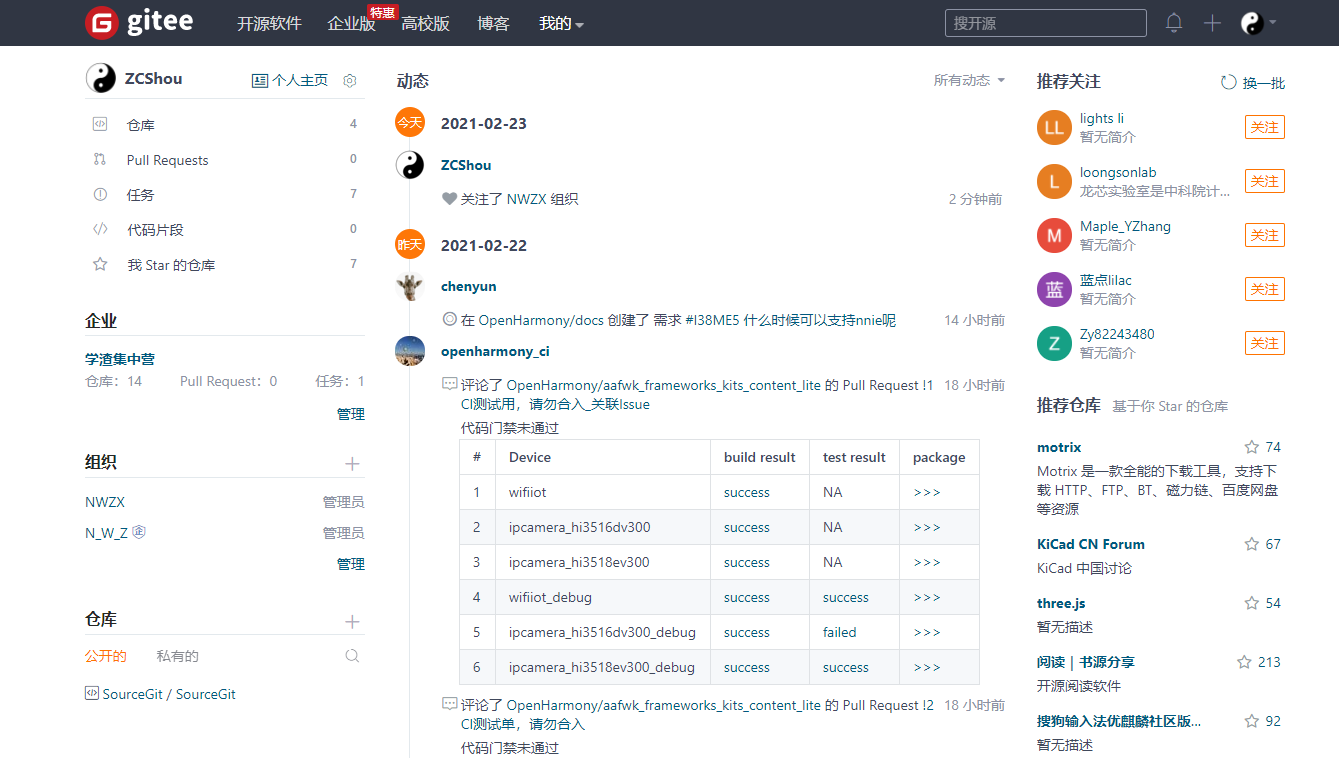Image resolution: width=1339 pixels, height=758 pixels.
Task: Click the 搜开源 search box
Action: 1044,22
